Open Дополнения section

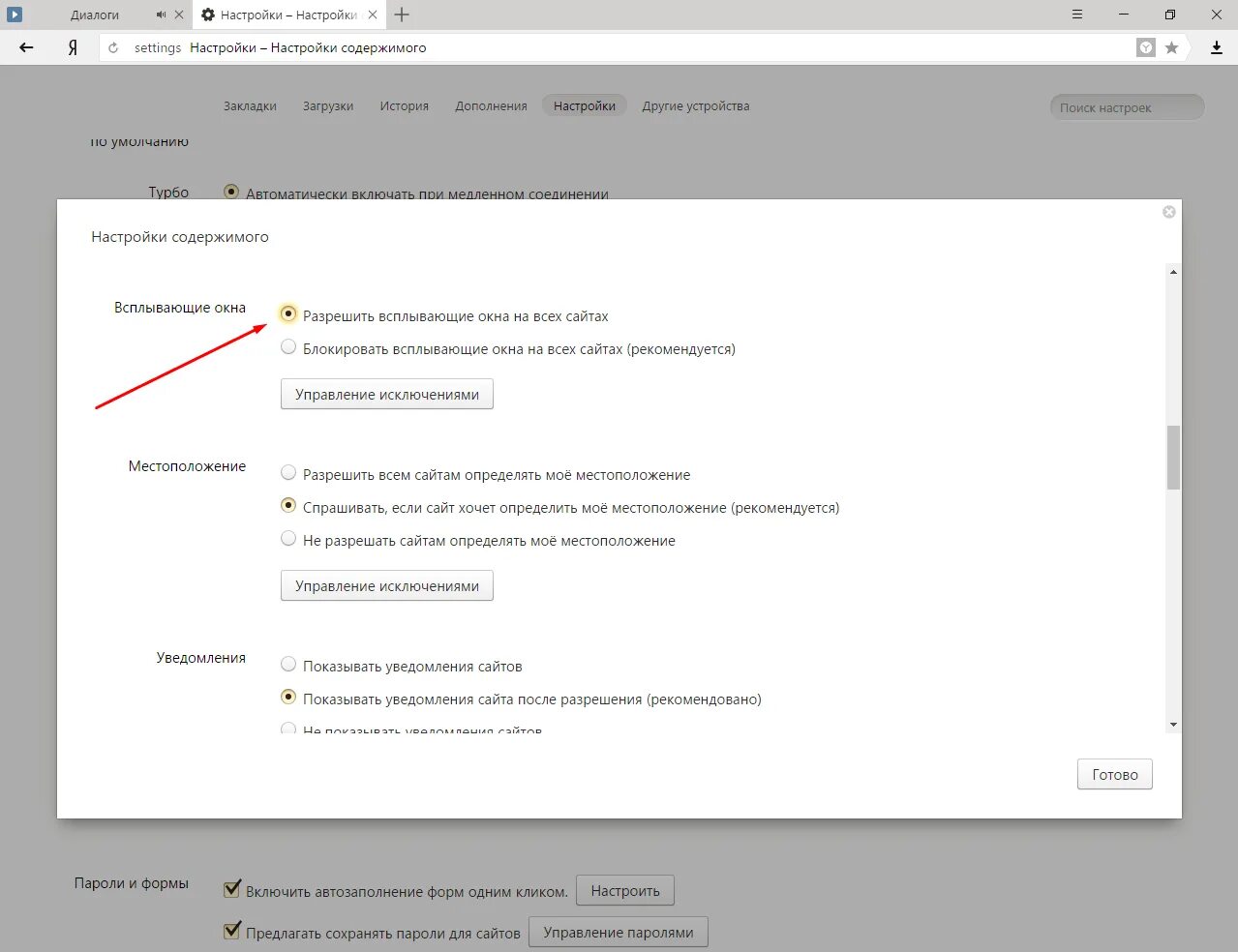pyautogui.click(x=491, y=106)
